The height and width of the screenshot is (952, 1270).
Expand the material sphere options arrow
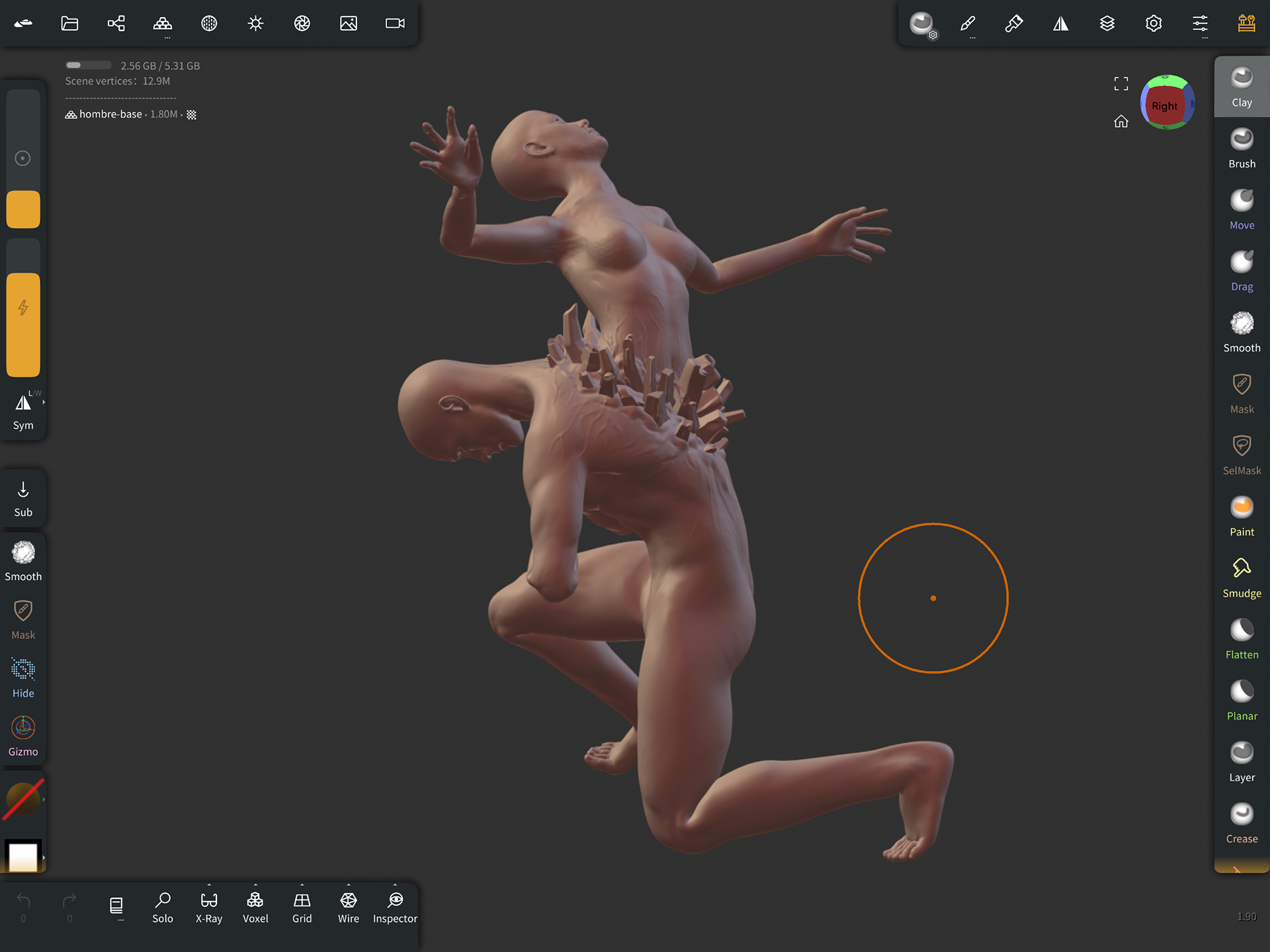pos(44,799)
